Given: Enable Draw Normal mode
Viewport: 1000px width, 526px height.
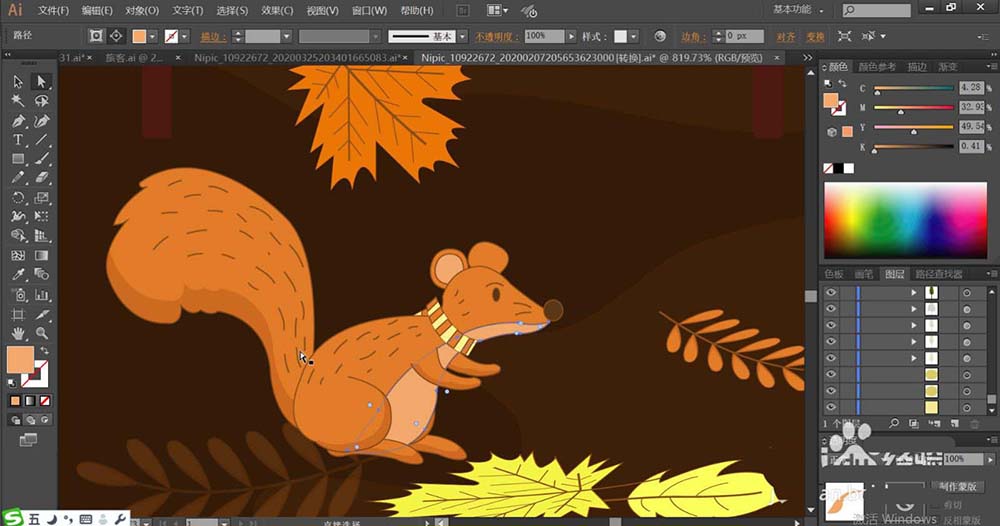Looking at the screenshot, I should 15,420.
